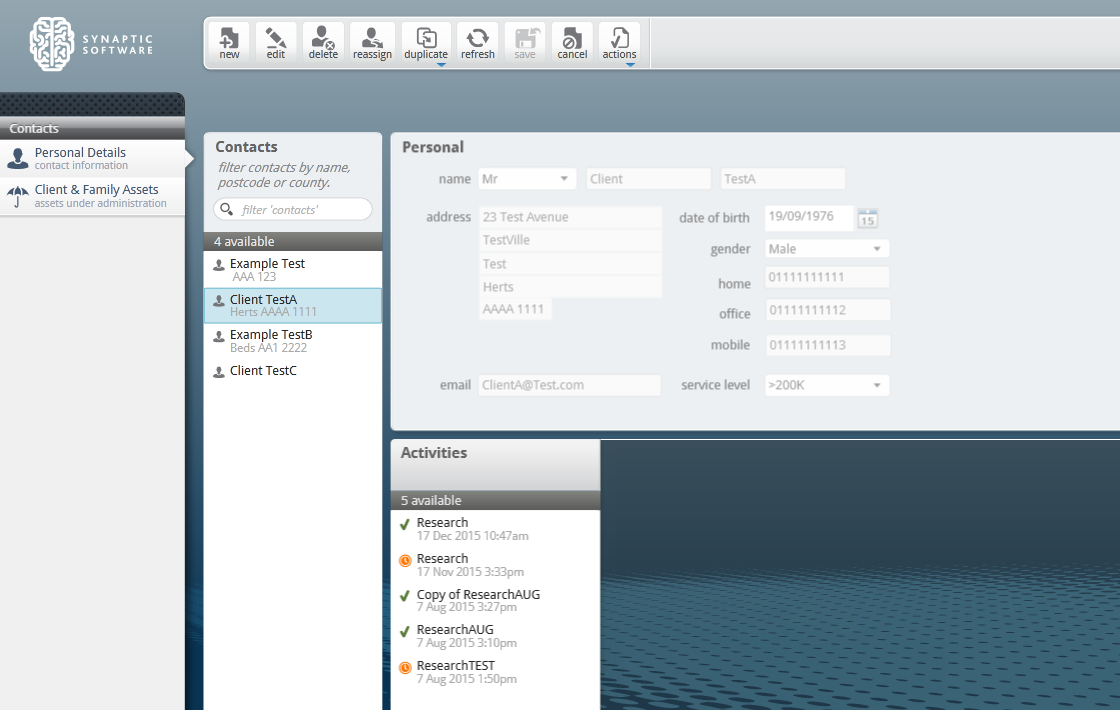The height and width of the screenshot is (710, 1120).
Task: Click person icon beside Client TestC
Action: tap(219, 372)
